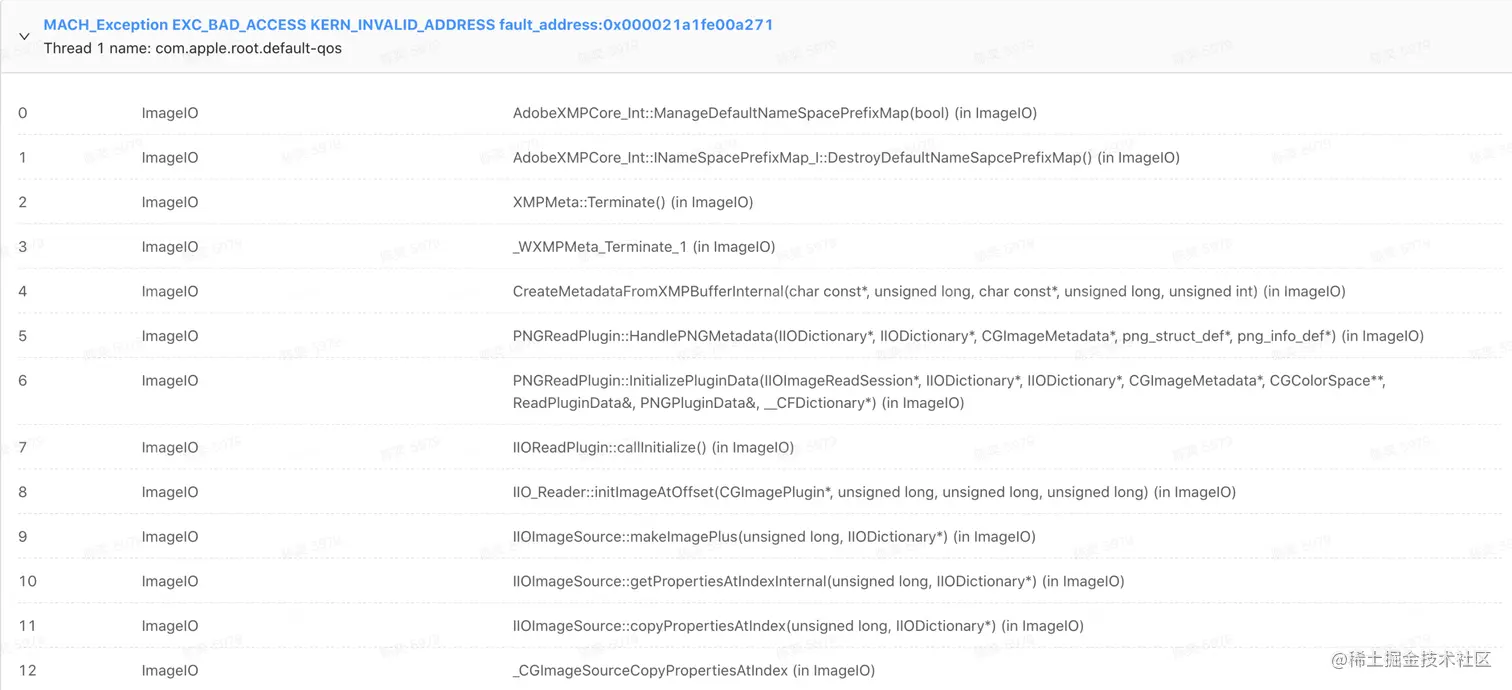
Task: Select frame 2 XMPMeta::Terminate() symbol
Action: (x=633, y=202)
